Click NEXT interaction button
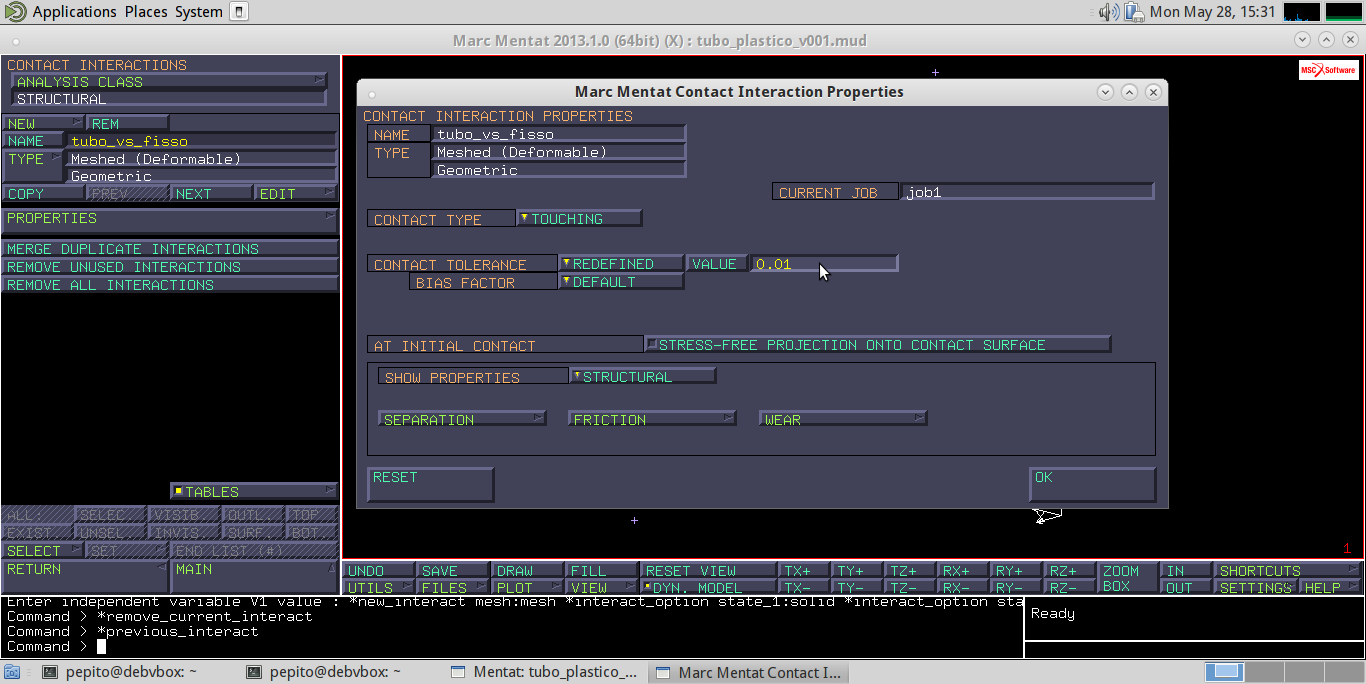1366x684 pixels. pos(211,193)
